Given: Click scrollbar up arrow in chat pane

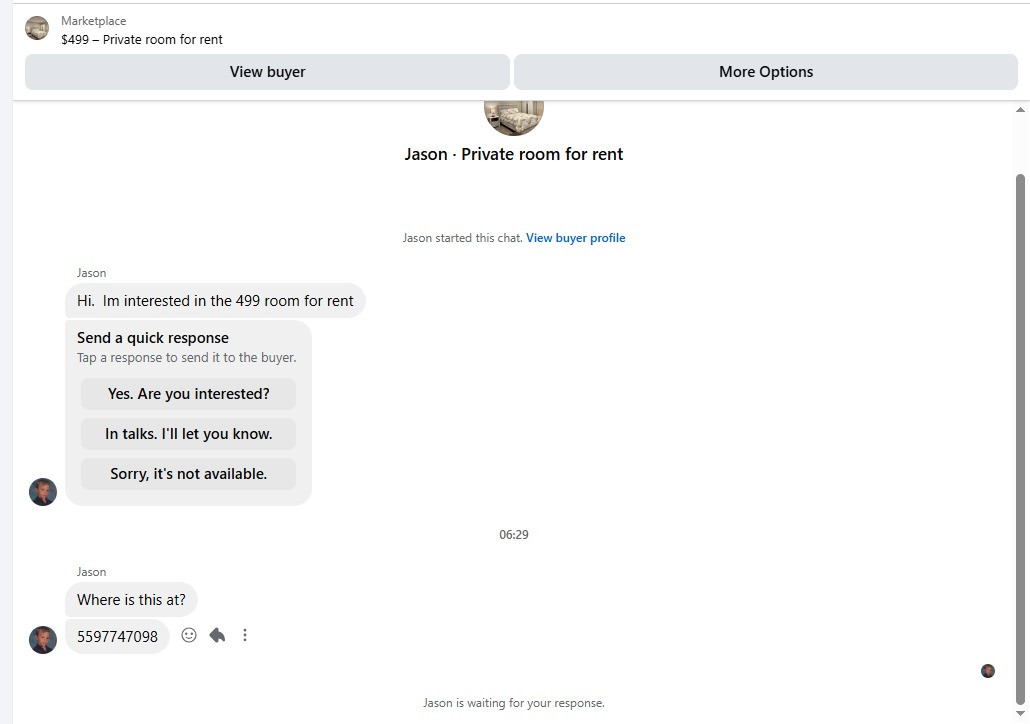Looking at the screenshot, I should pos(1020,110).
